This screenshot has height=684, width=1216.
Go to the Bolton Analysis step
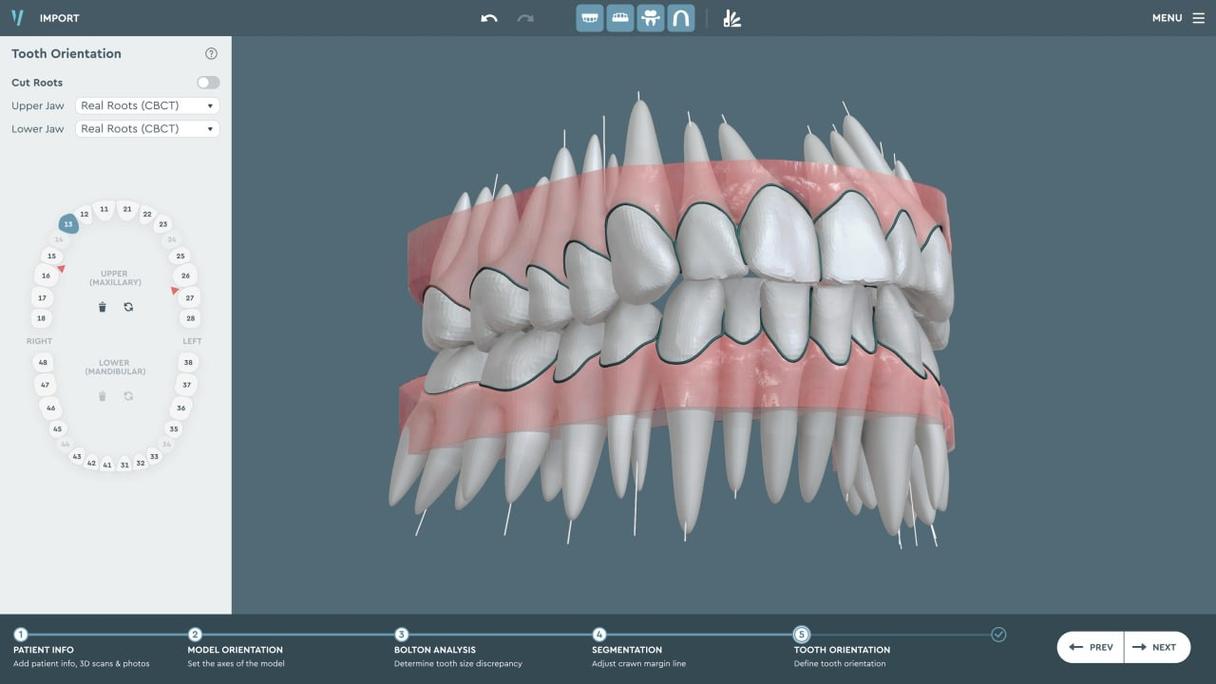(x=401, y=635)
